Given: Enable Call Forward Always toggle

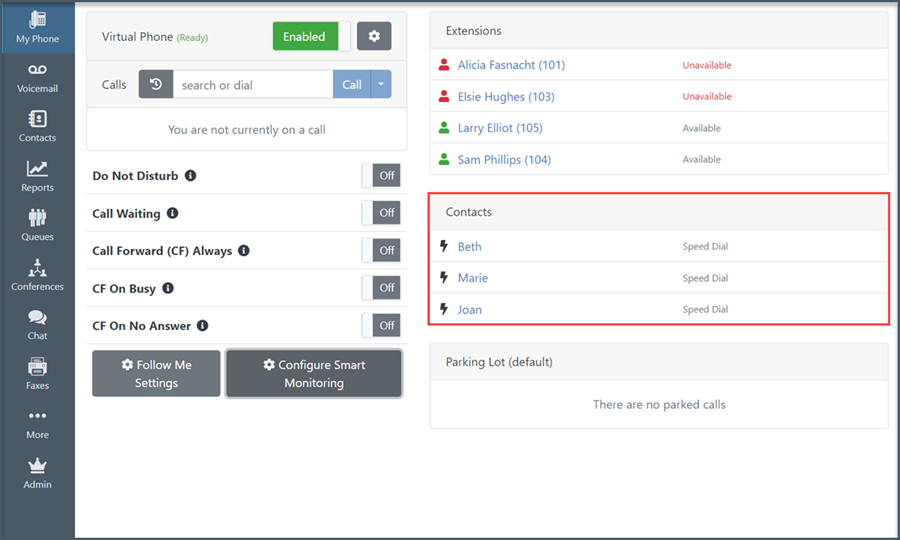Looking at the screenshot, I should pos(381,251).
